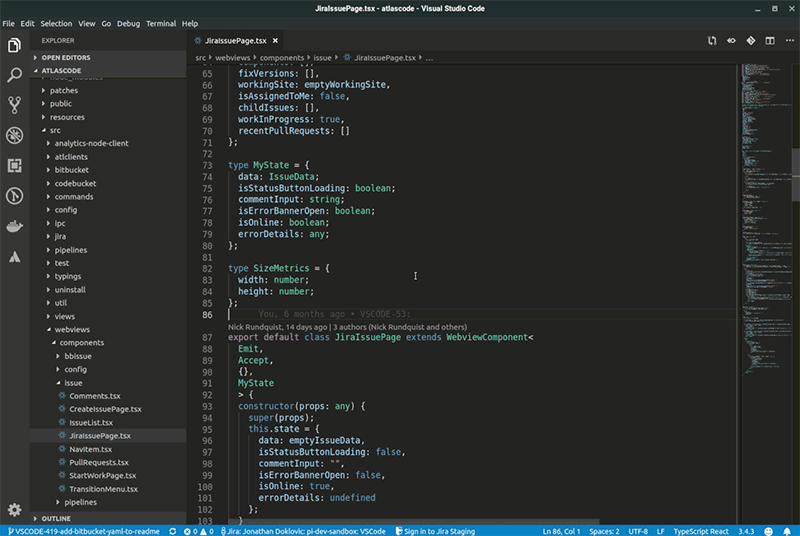
Task: Expand the resources folder
Action: point(108,117)
